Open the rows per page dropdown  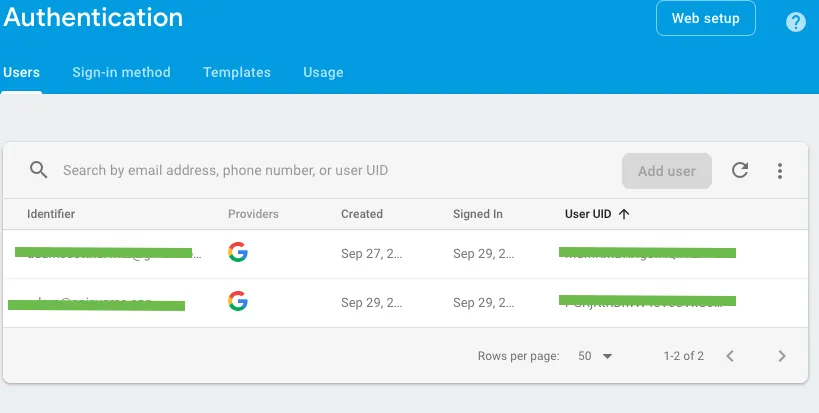click(595, 356)
